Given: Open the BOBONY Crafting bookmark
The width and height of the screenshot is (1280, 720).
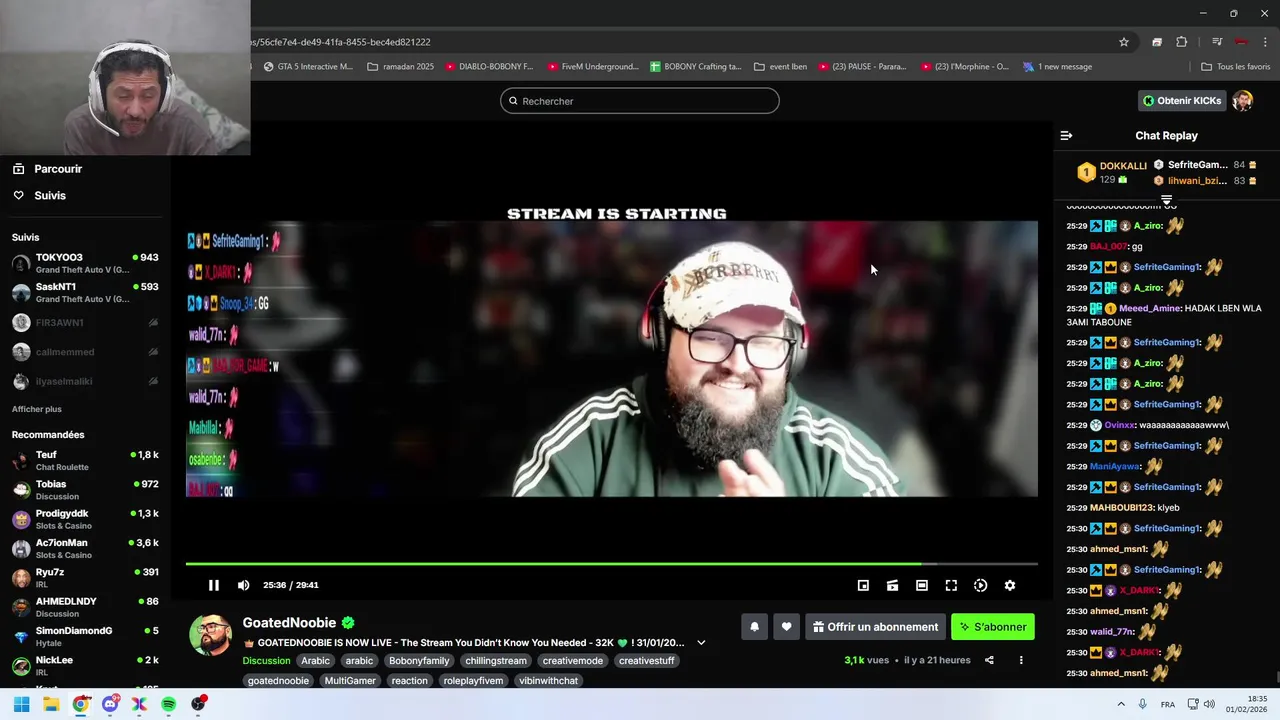Looking at the screenshot, I should [696, 67].
